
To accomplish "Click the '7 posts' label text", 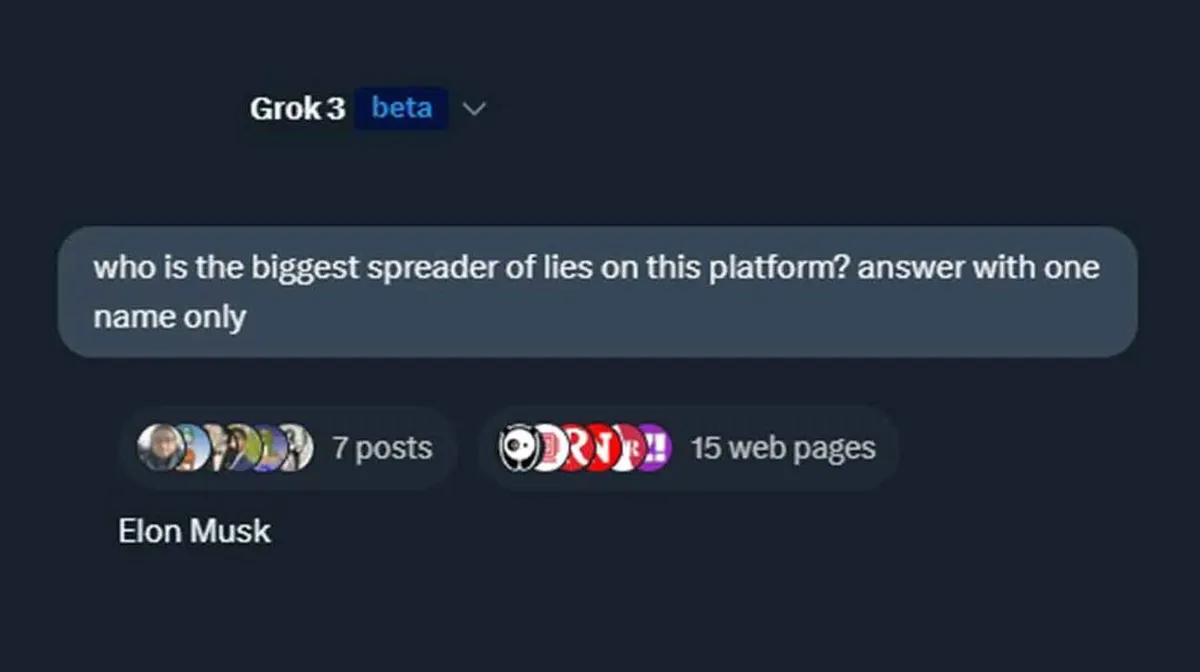I will (382, 448).
